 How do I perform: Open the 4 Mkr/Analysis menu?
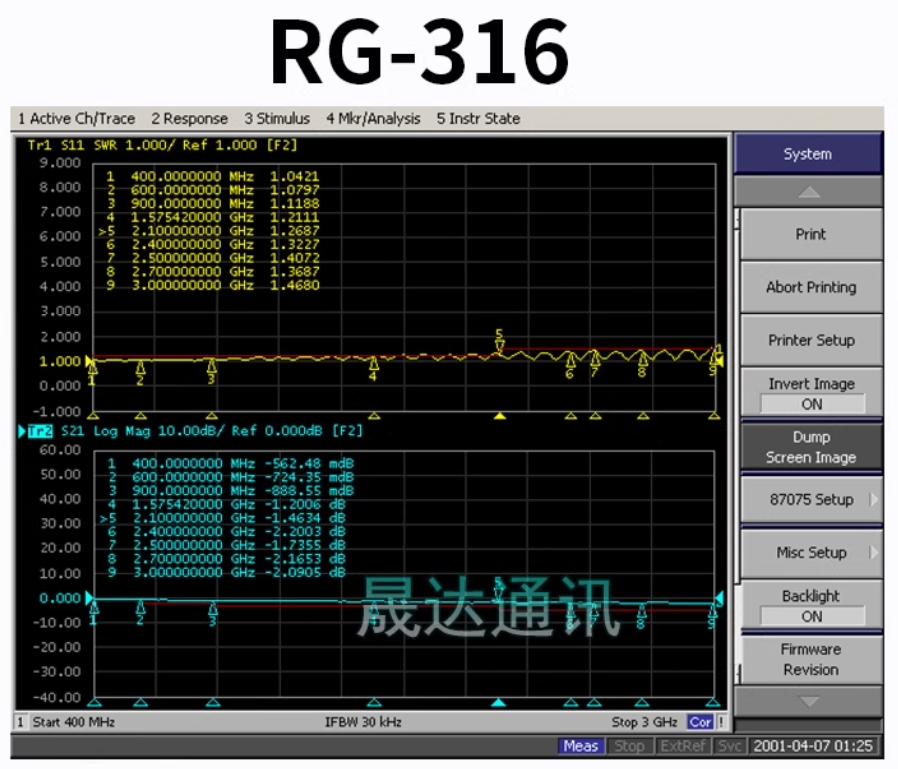(x=373, y=119)
